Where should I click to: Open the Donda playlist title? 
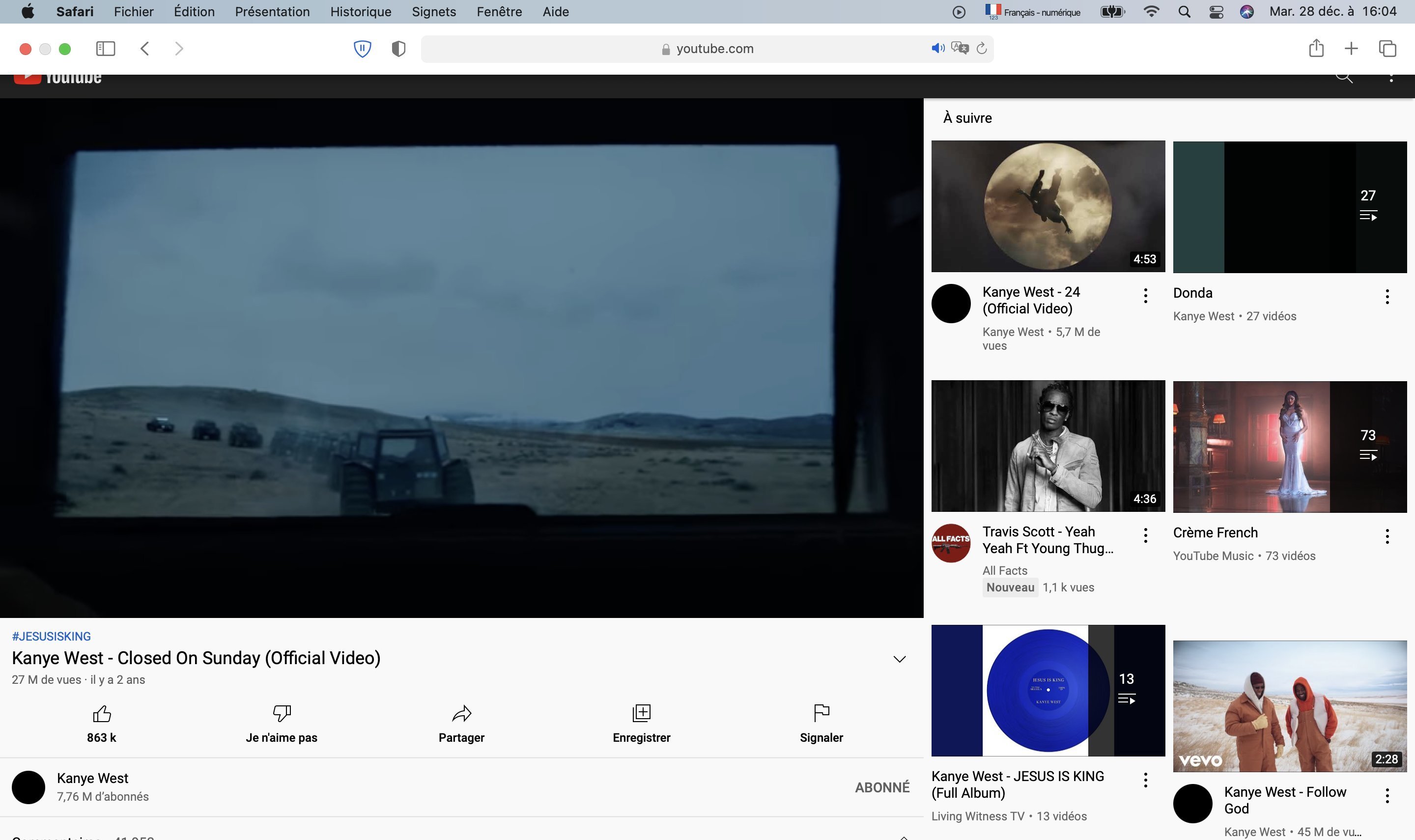(1192, 293)
